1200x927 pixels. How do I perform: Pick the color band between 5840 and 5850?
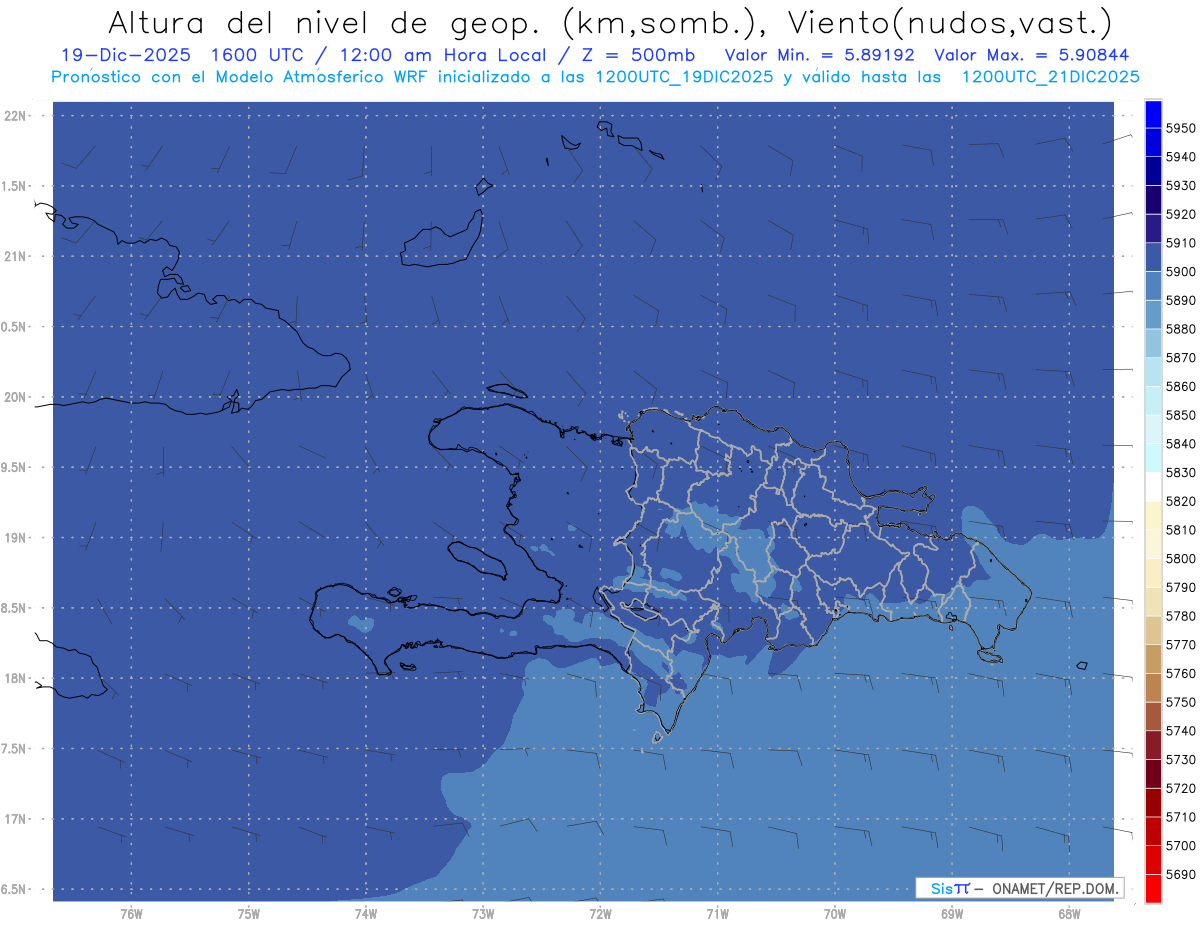(1153, 429)
